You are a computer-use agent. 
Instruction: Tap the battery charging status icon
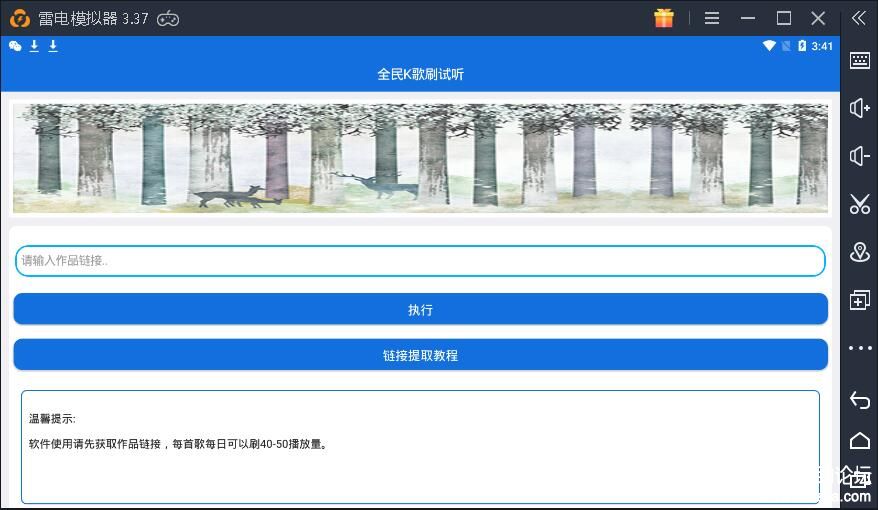tap(802, 46)
